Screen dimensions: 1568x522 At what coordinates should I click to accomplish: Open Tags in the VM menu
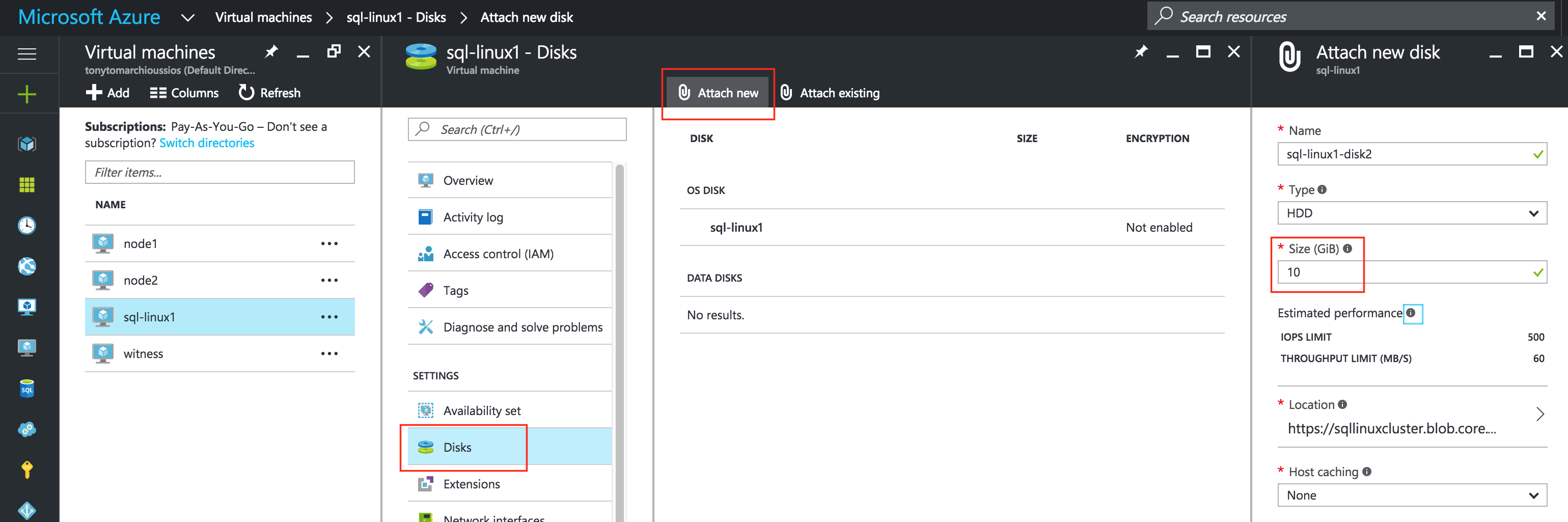(509, 290)
